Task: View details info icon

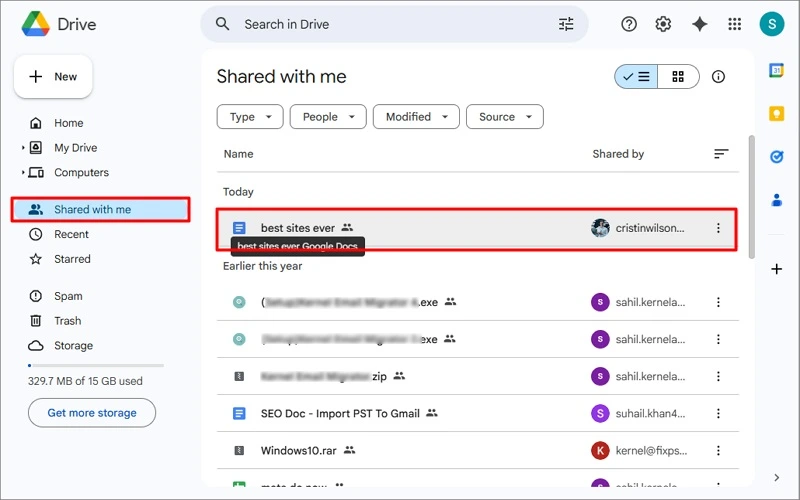Action: (718, 77)
